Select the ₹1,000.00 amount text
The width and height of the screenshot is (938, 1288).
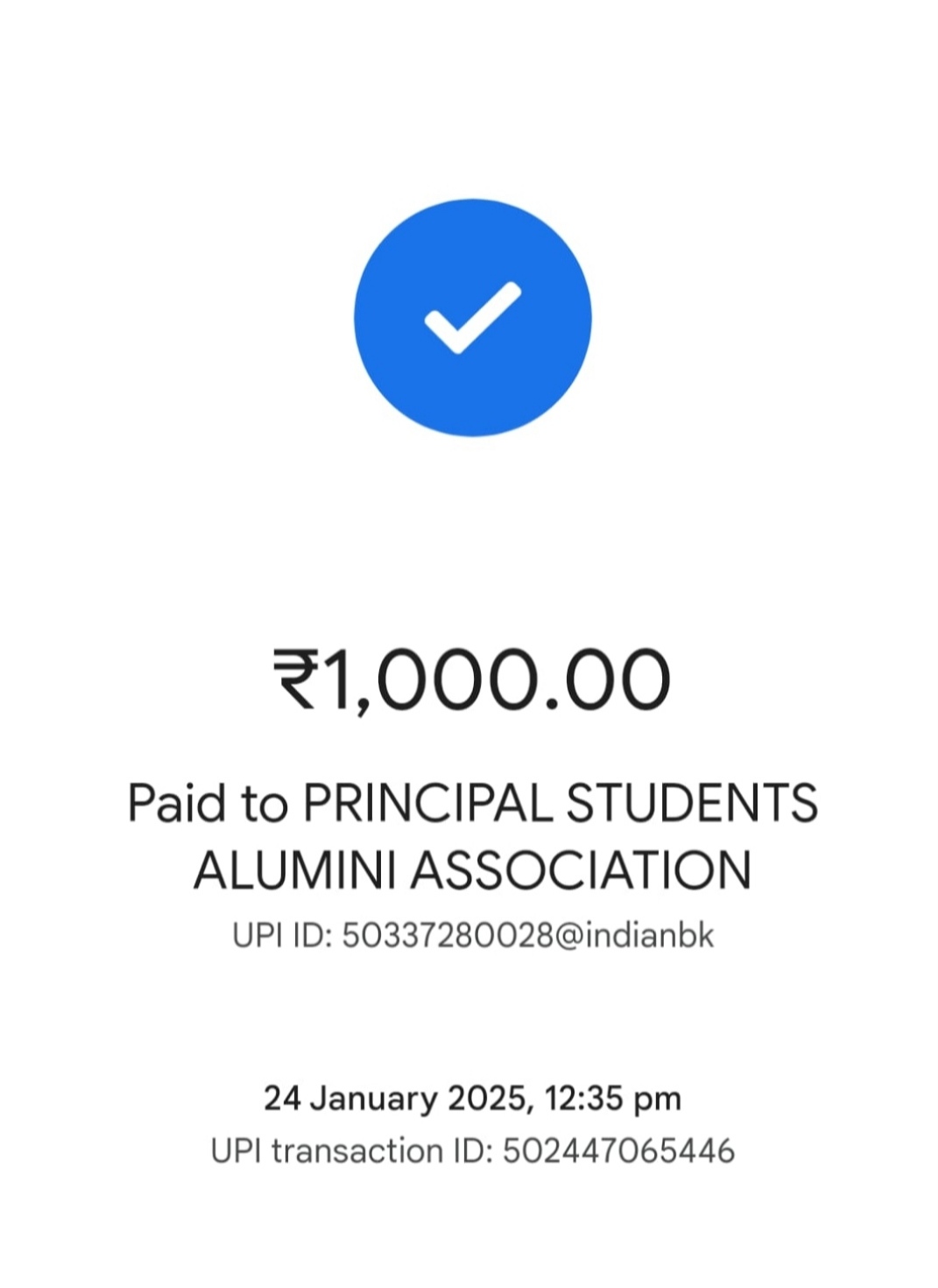[x=472, y=681]
